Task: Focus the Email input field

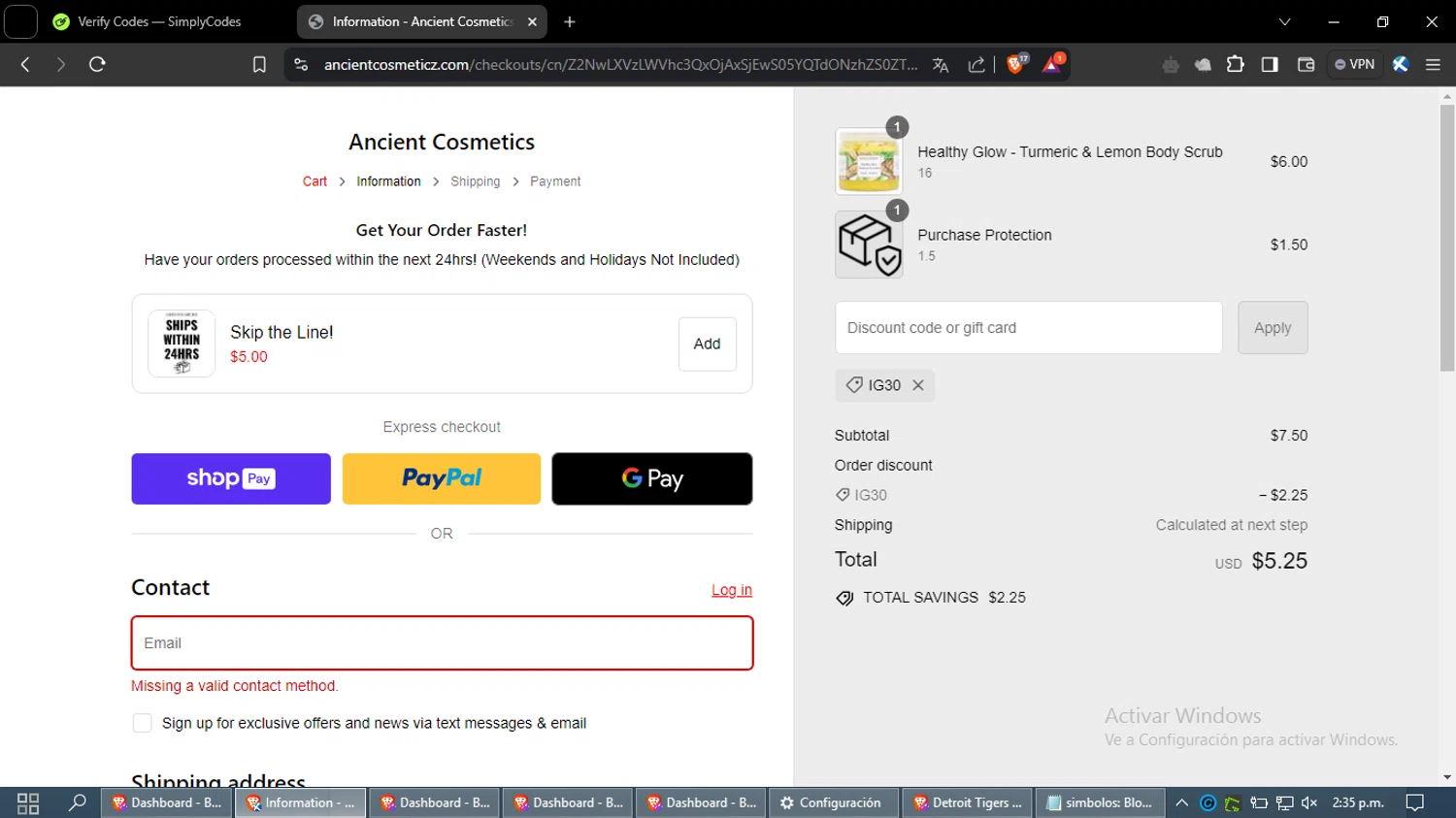Action: [x=443, y=642]
